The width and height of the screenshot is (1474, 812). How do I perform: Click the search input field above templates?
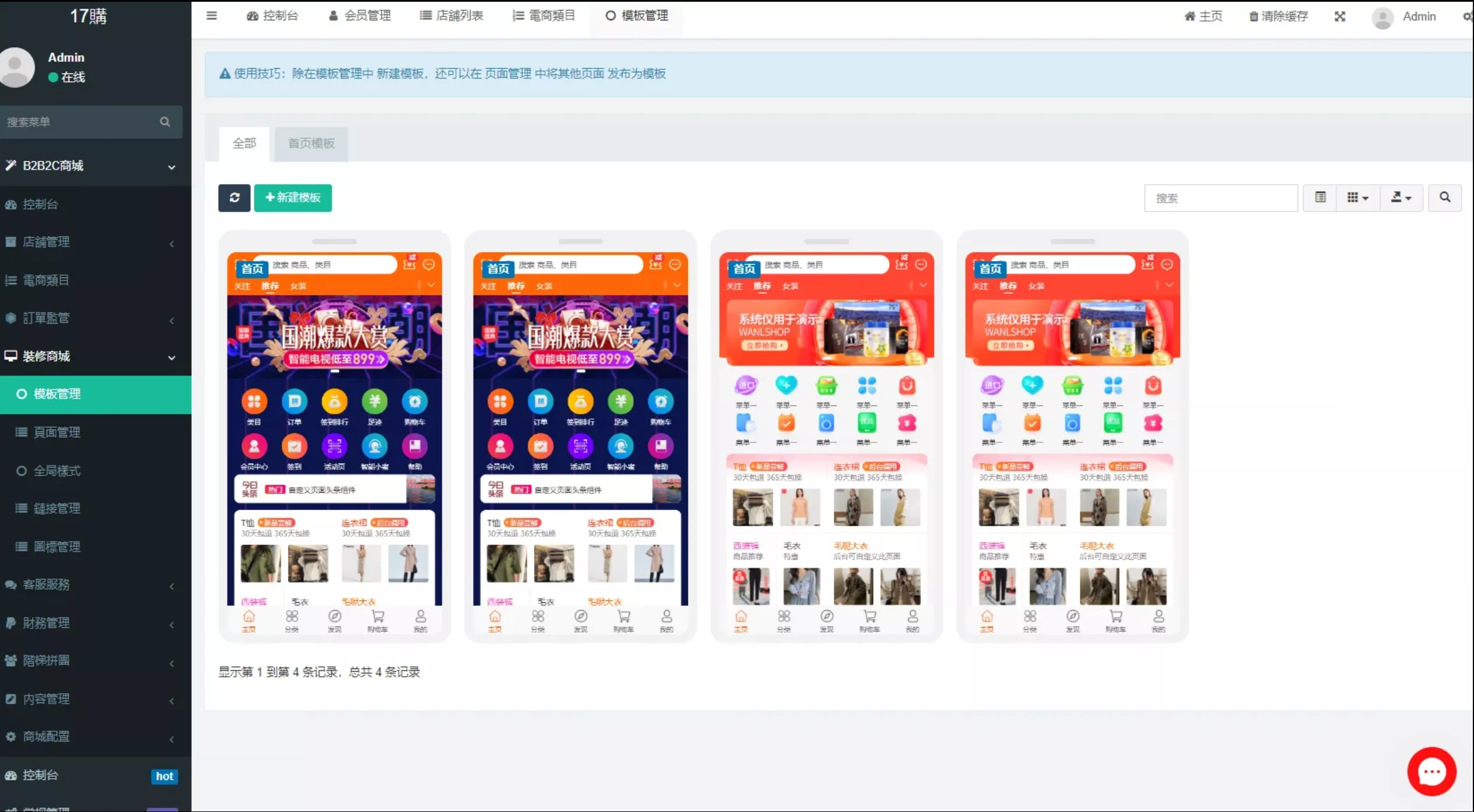1221,198
